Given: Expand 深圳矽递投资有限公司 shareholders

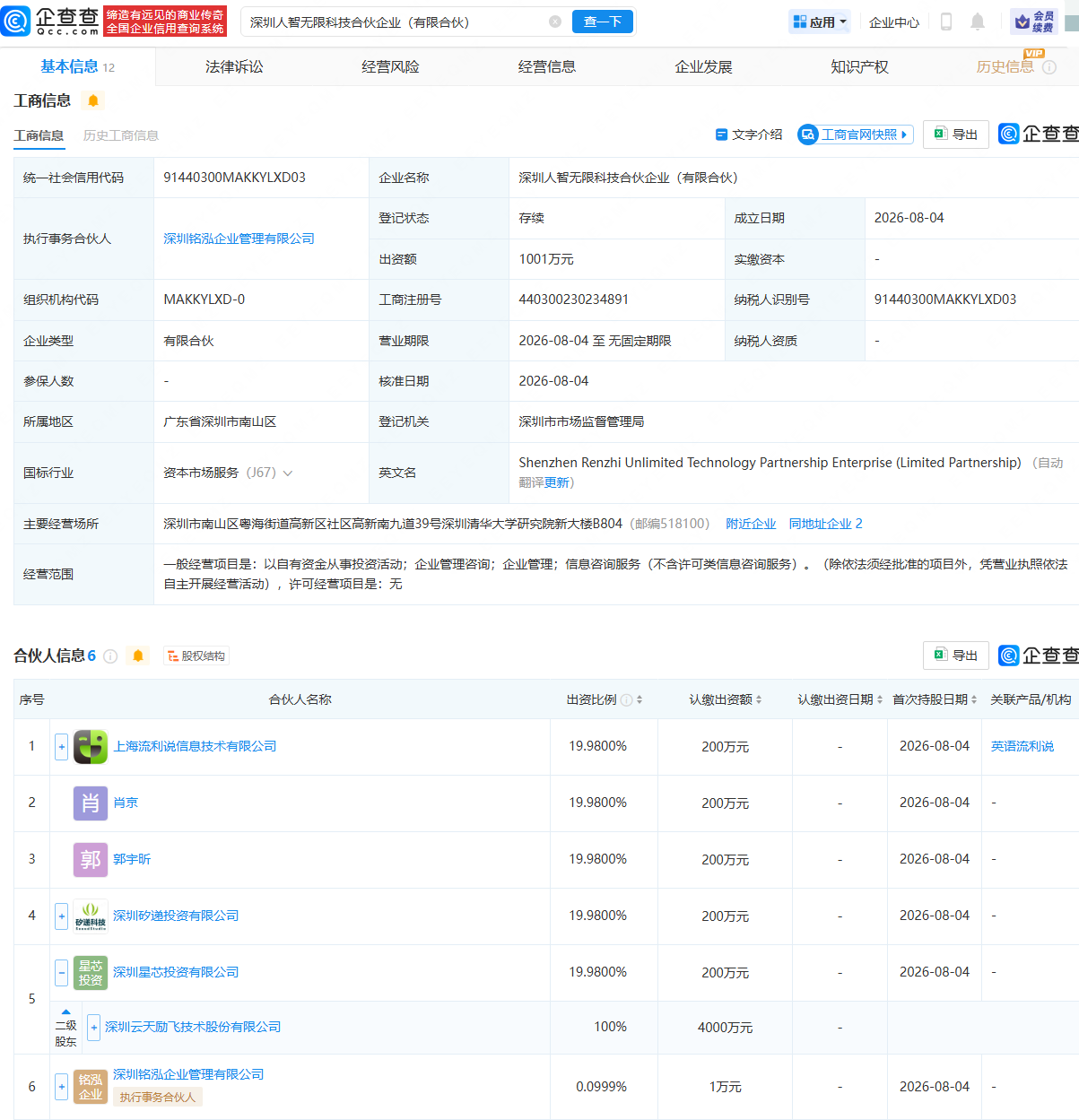Looking at the screenshot, I should point(61,916).
